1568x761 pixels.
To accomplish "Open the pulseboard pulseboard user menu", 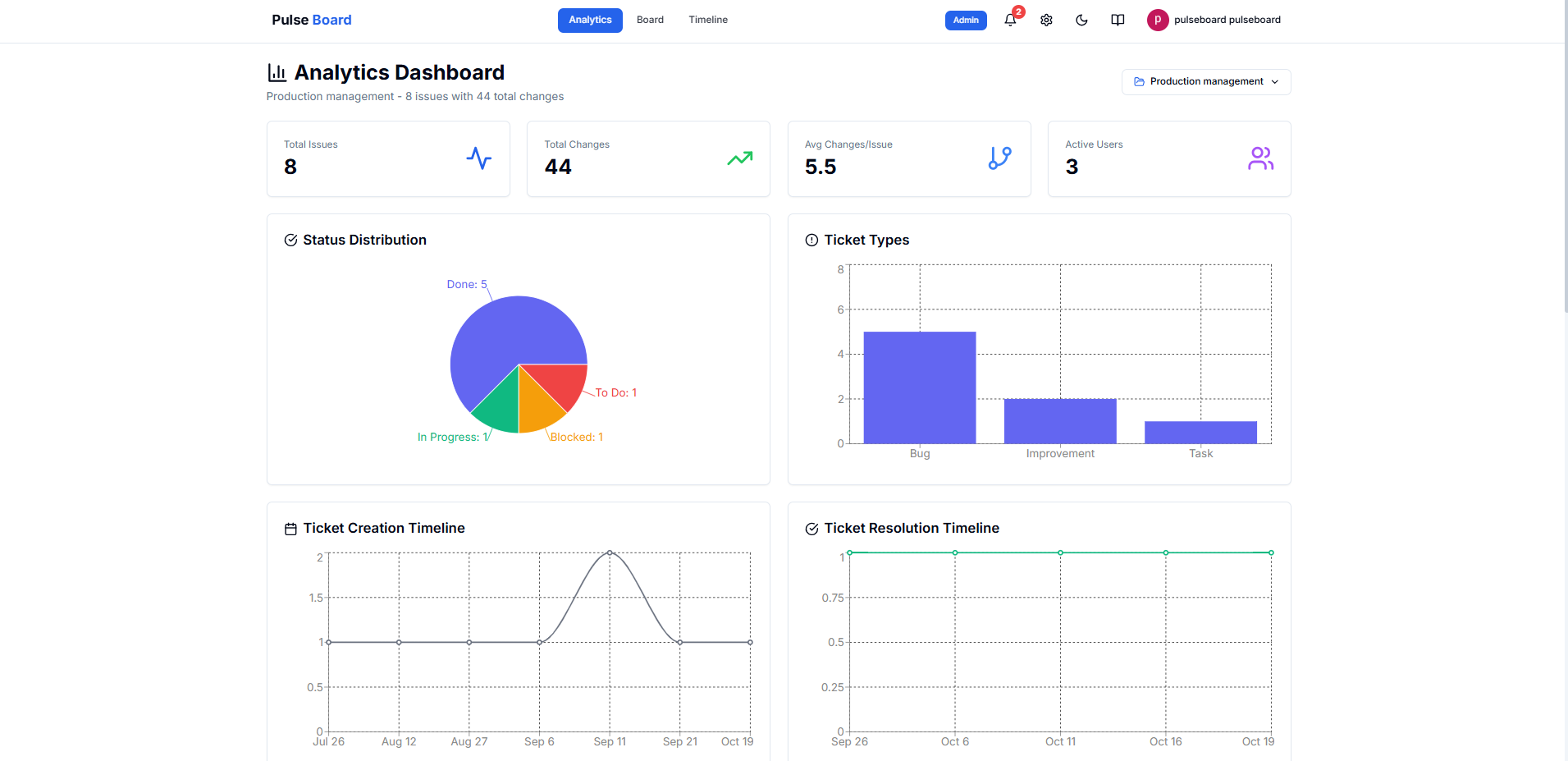I will (1227, 20).
